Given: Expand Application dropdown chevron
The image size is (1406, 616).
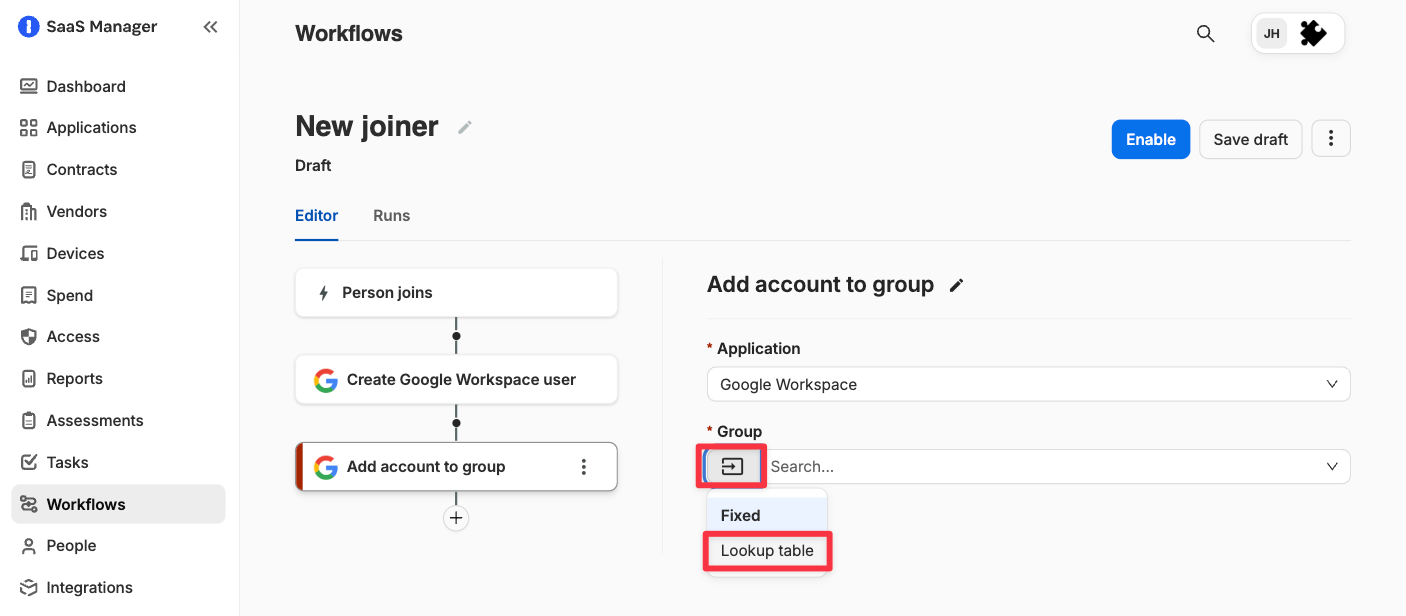Looking at the screenshot, I should pos(1332,384).
